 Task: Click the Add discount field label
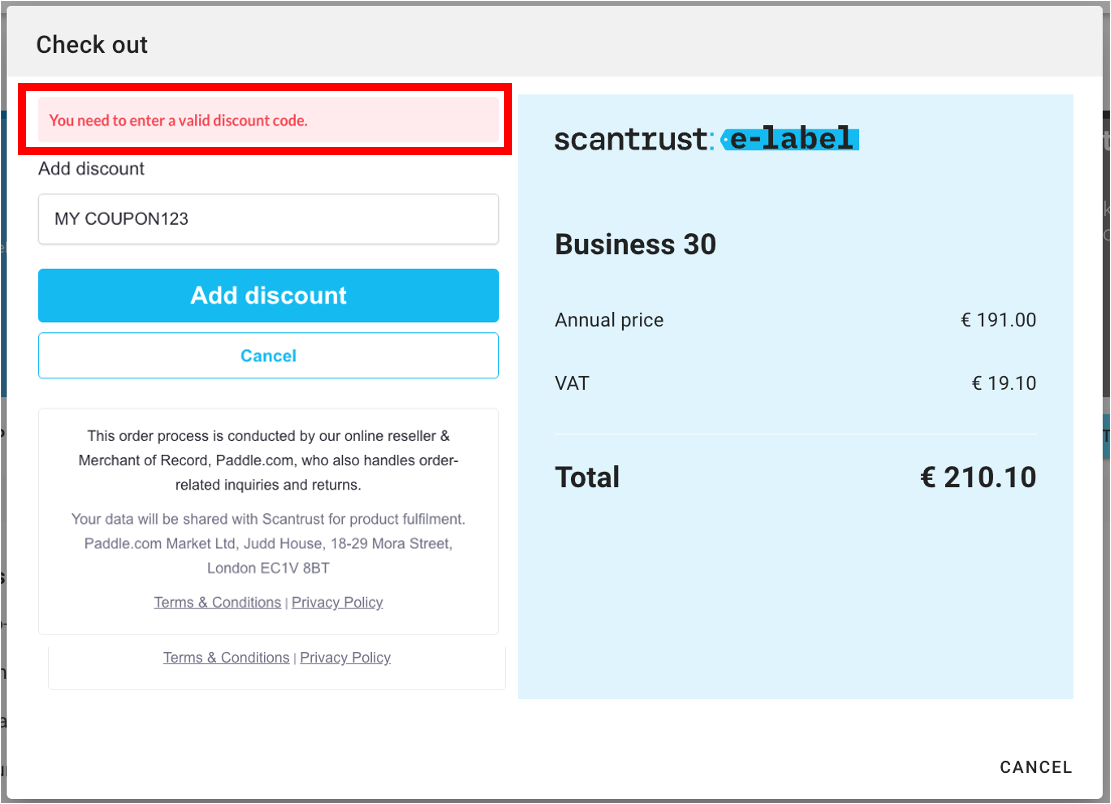pyautogui.click(x=91, y=169)
